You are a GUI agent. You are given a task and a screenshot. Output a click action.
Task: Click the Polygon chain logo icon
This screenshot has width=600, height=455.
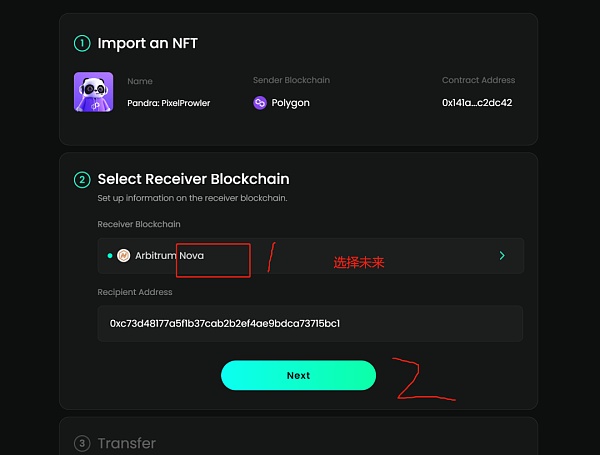(260, 103)
